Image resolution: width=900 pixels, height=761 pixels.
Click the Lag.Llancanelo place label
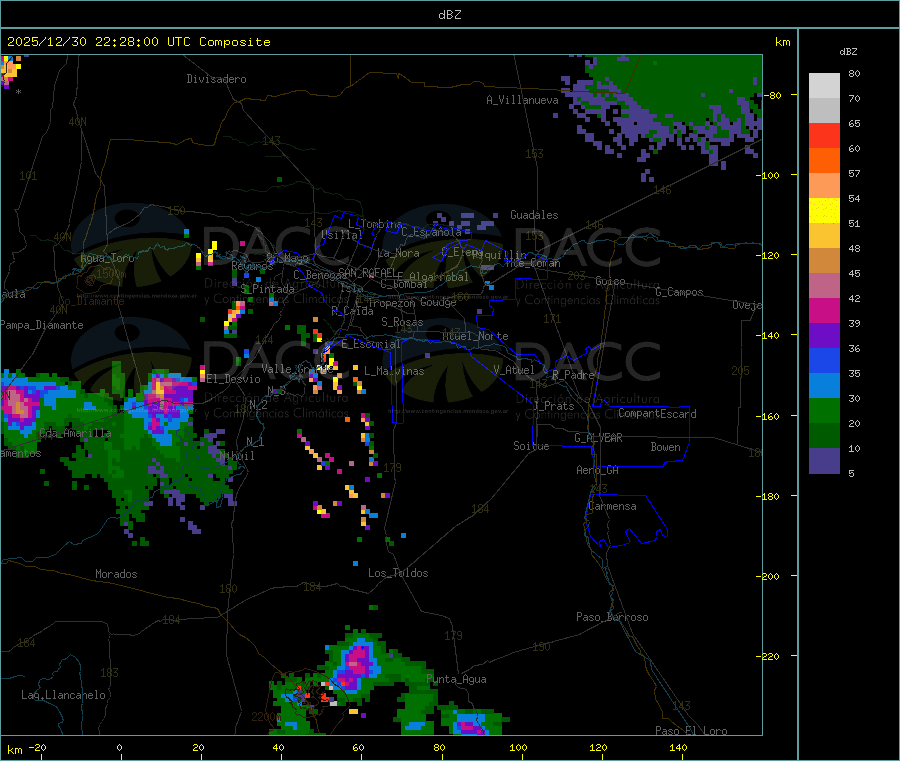tap(64, 695)
